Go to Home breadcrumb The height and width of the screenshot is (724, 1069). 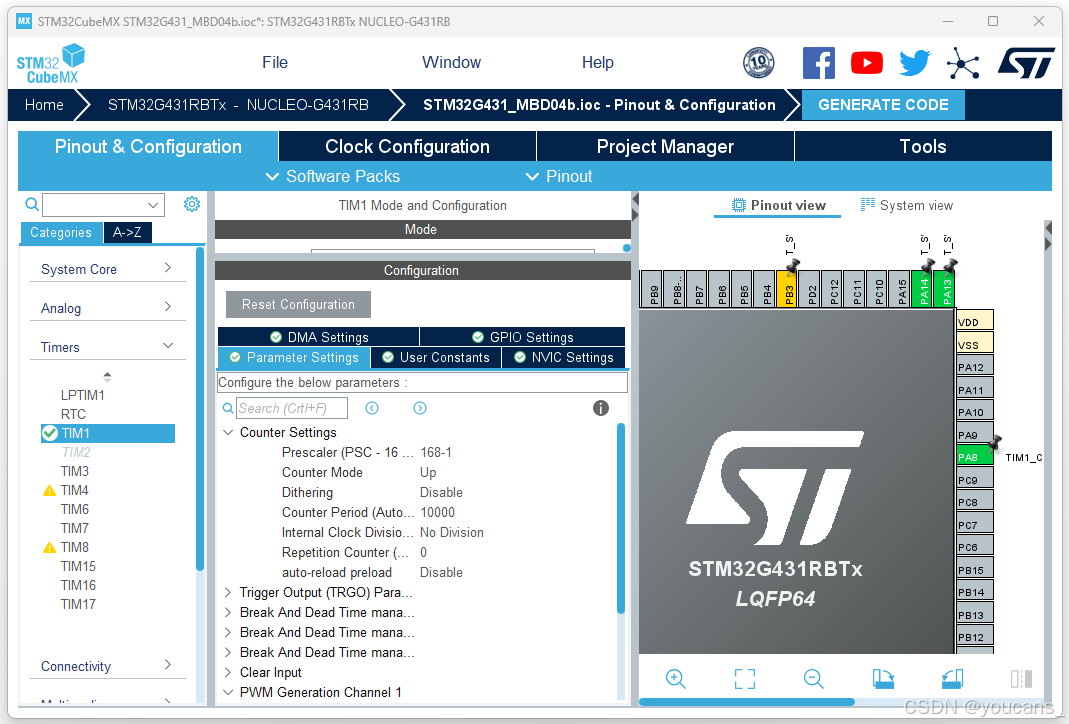pyautogui.click(x=44, y=104)
